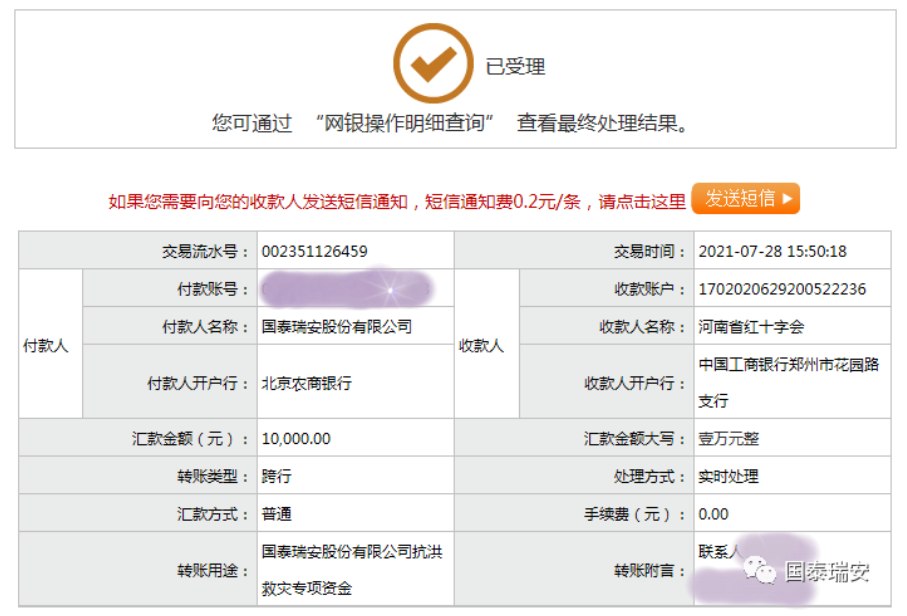Click the orange checkmark success icon

coord(433,64)
